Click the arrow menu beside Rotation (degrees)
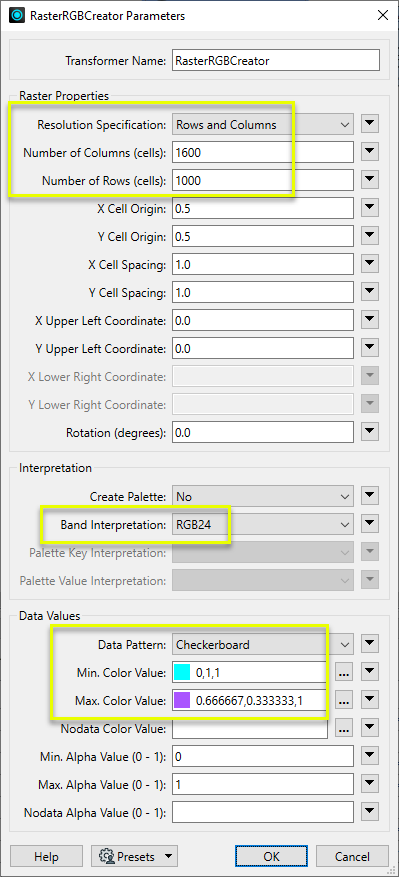This screenshot has width=399, height=877. pyautogui.click(x=370, y=431)
